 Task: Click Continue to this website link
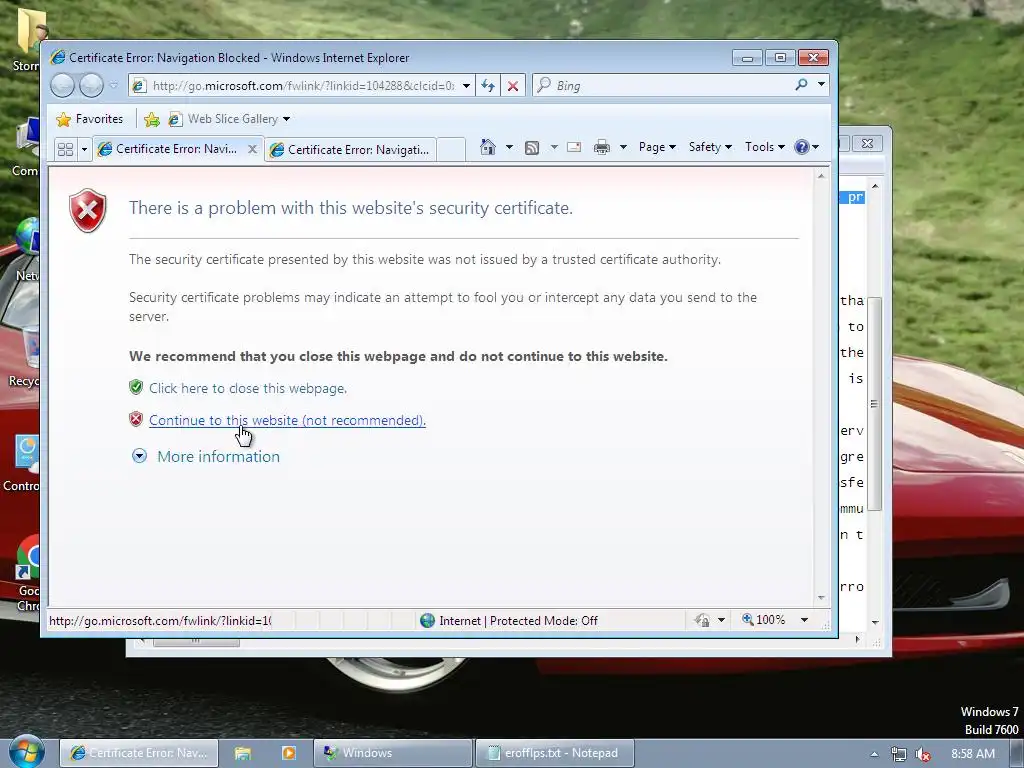coord(287,421)
